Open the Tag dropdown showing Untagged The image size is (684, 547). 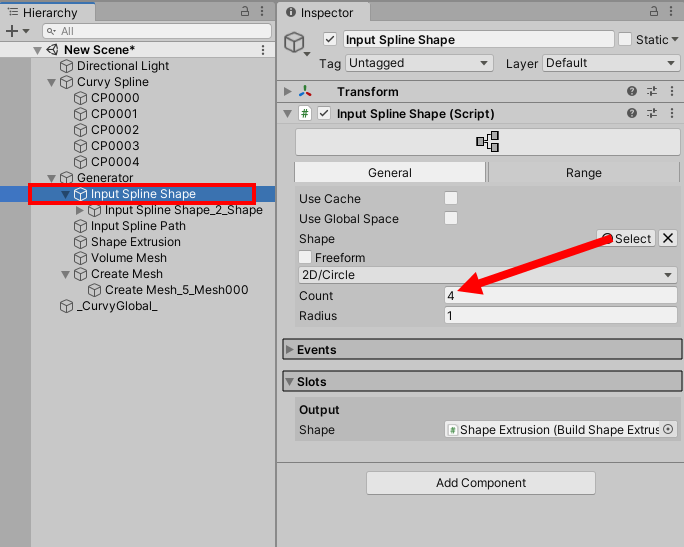point(419,63)
